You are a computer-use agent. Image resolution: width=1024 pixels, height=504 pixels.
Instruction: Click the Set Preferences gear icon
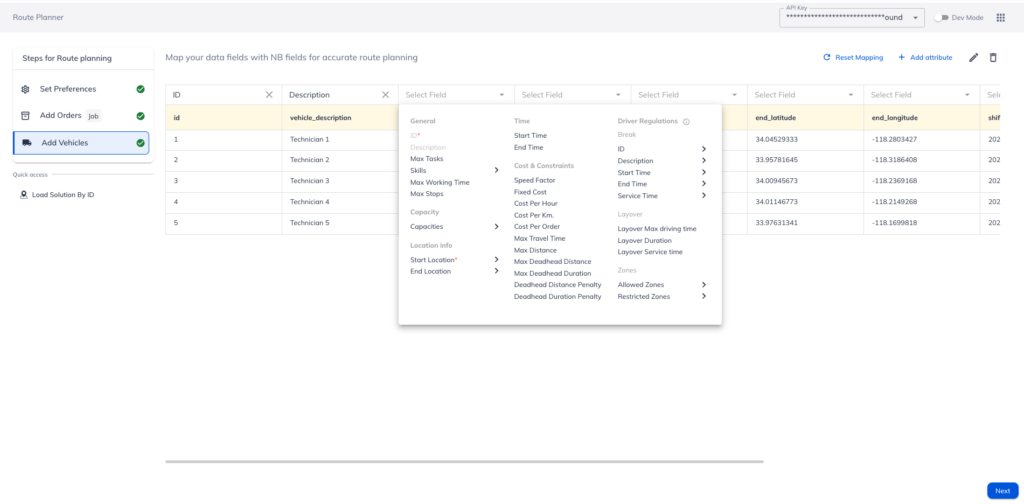coord(25,89)
